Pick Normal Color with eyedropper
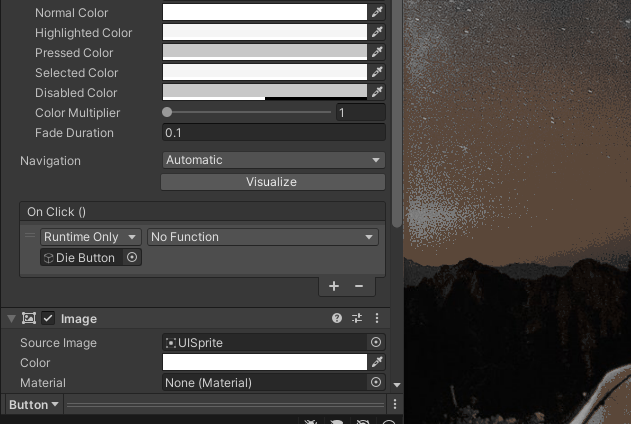The width and height of the screenshot is (631, 424). coord(377,12)
